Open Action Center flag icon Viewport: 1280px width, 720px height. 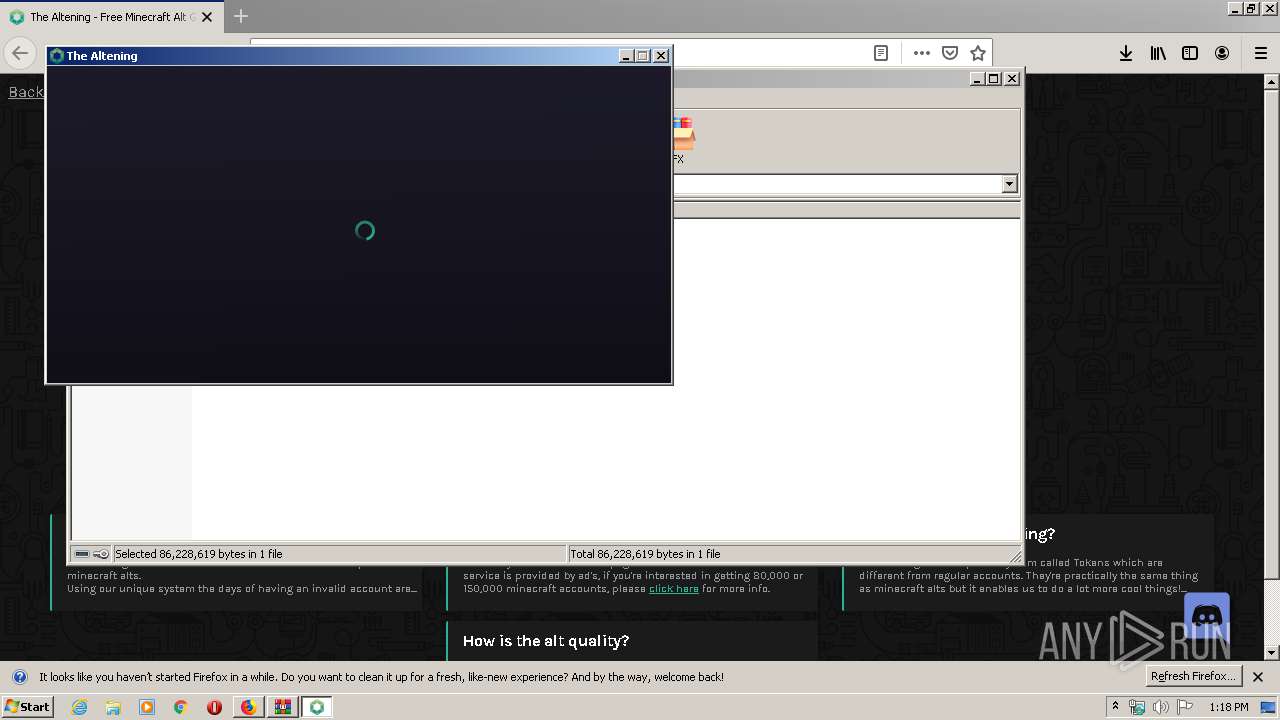[x=1185, y=707]
